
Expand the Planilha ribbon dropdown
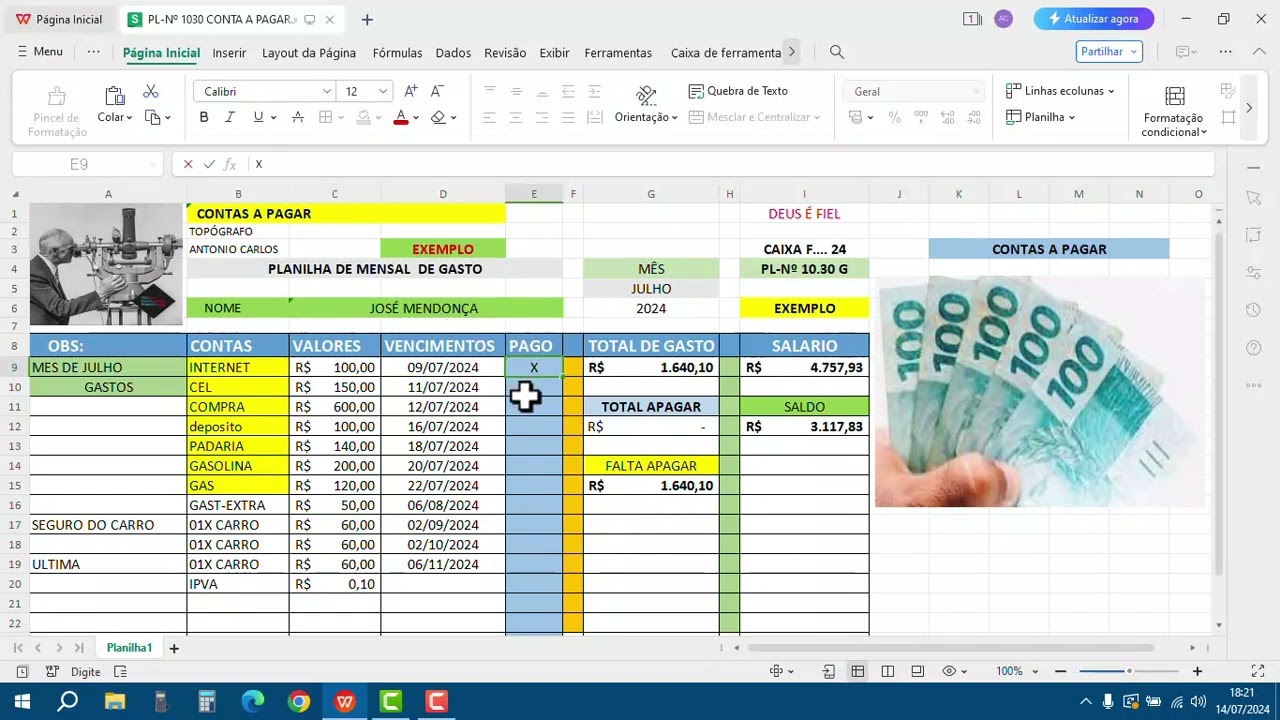tap(1071, 117)
